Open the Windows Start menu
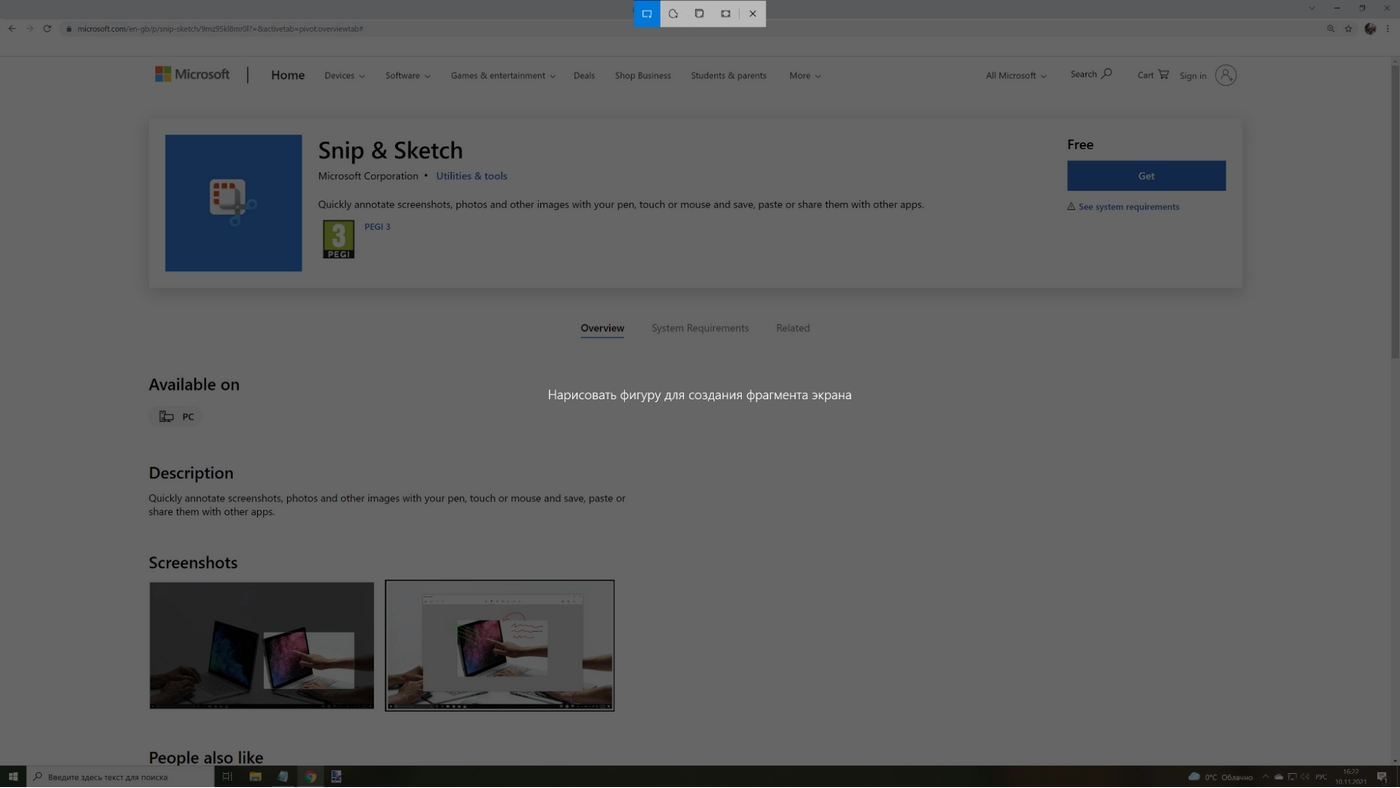1400x788 pixels. point(13,777)
